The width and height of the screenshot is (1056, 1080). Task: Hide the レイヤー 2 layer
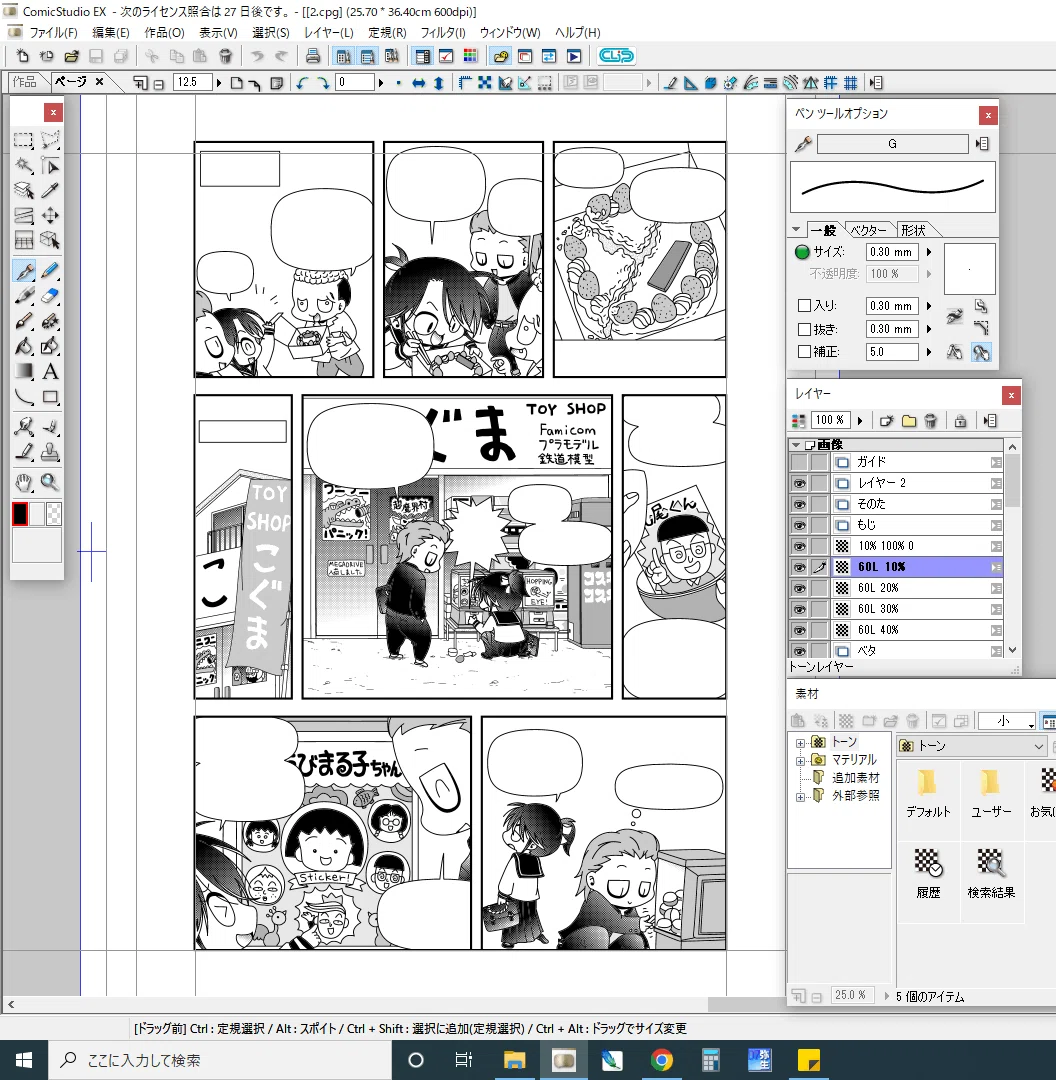pyautogui.click(x=799, y=483)
